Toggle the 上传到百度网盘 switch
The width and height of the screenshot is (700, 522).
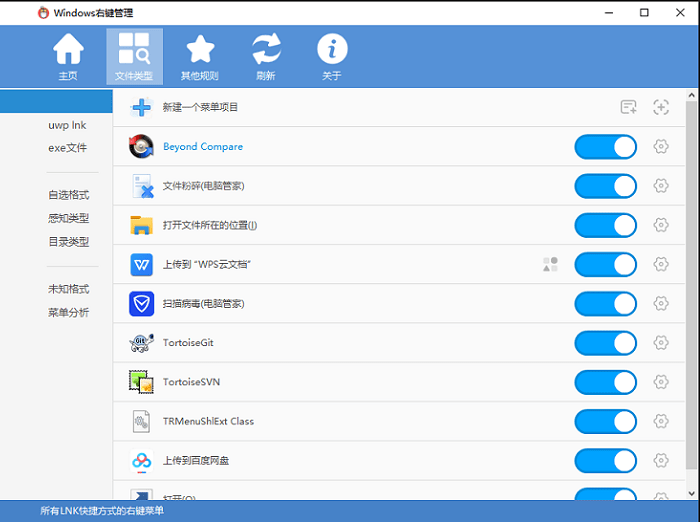point(605,461)
